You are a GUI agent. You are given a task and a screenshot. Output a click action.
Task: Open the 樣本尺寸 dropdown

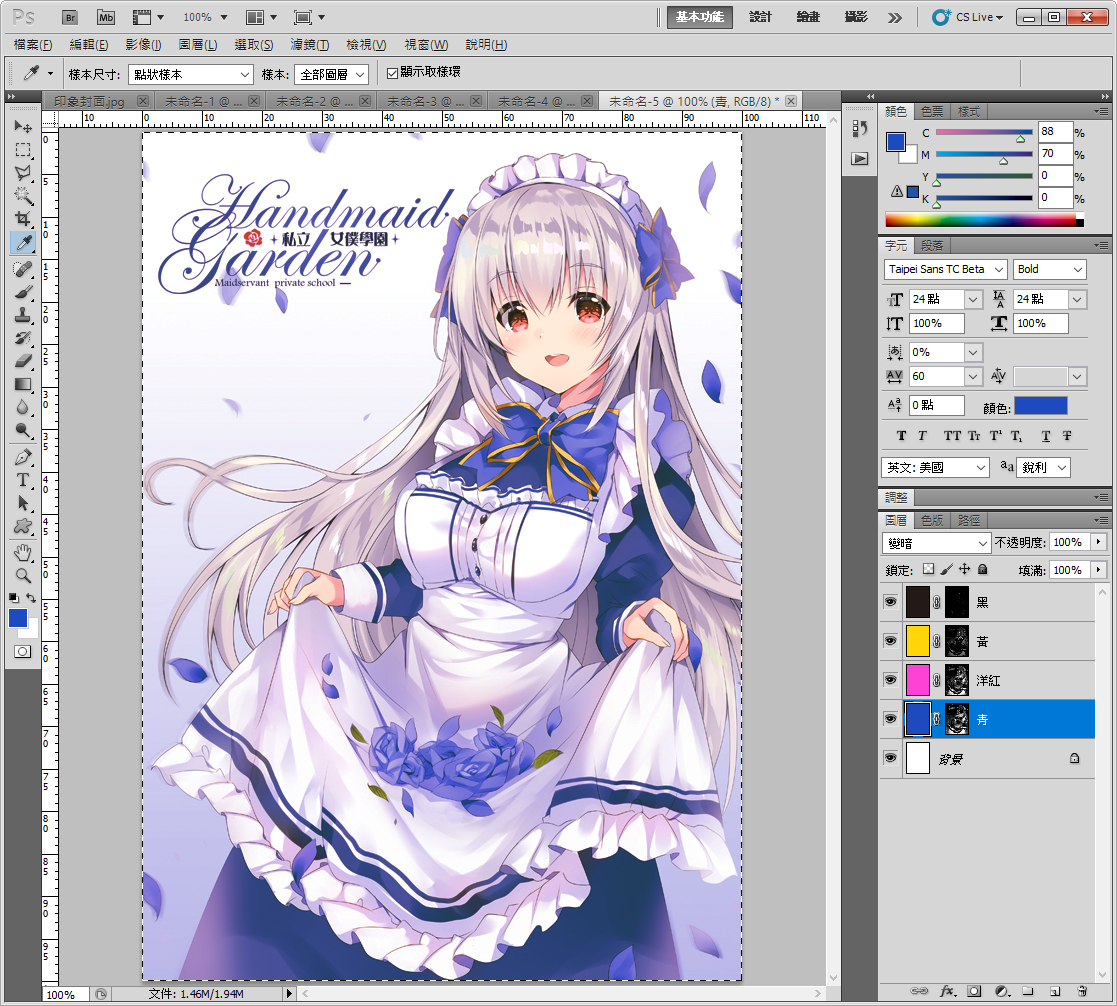click(191, 74)
